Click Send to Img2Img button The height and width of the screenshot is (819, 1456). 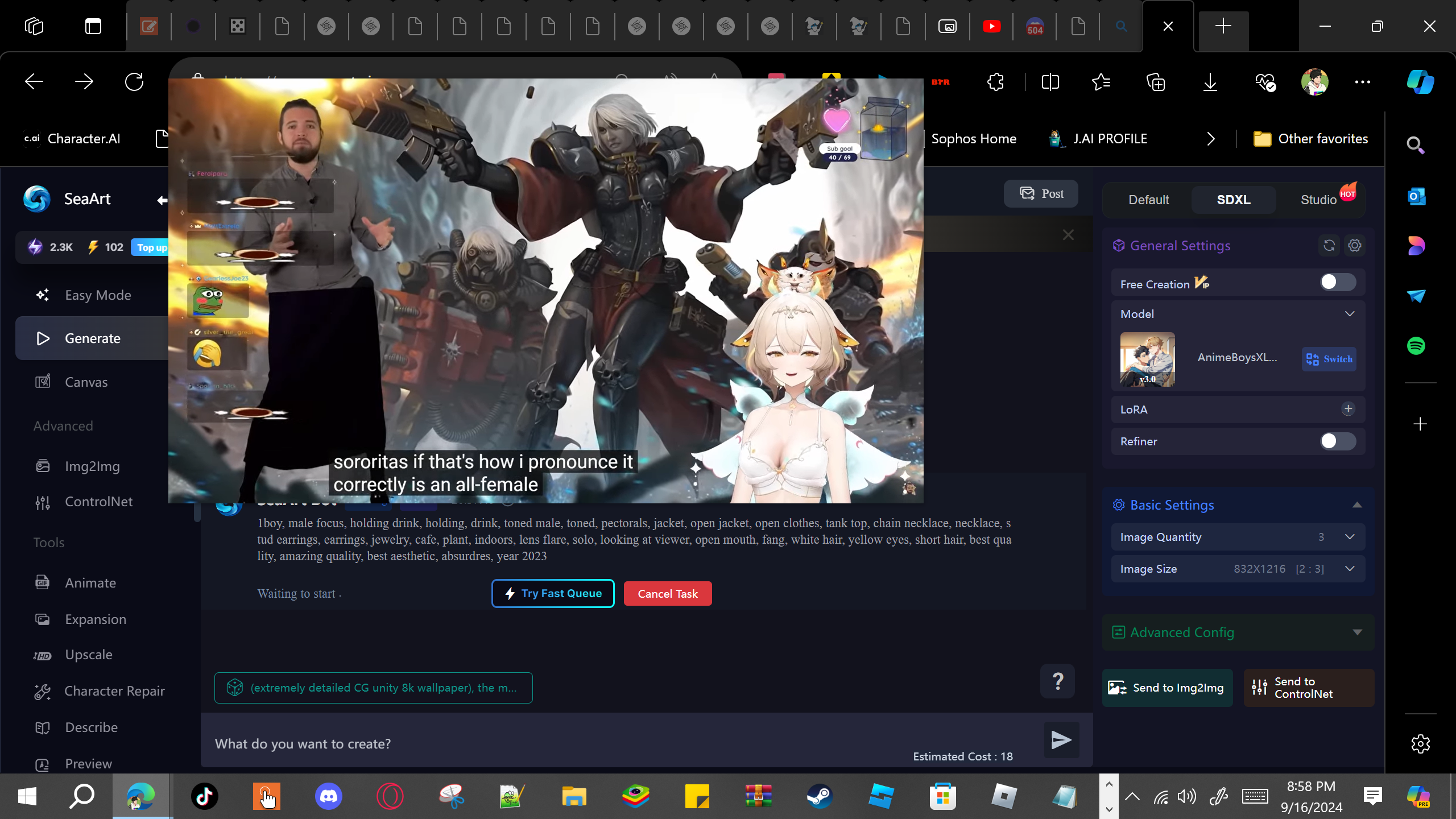[1167, 688]
